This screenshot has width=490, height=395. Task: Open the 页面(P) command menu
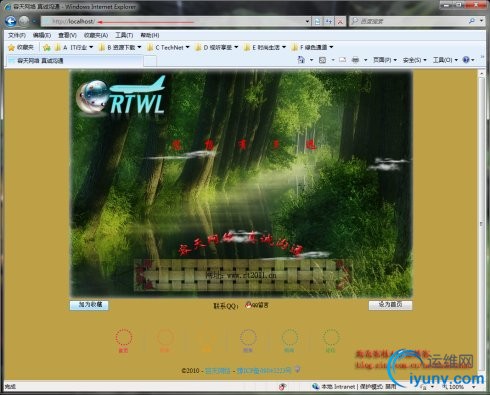pyautogui.click(x=385, y=60)
